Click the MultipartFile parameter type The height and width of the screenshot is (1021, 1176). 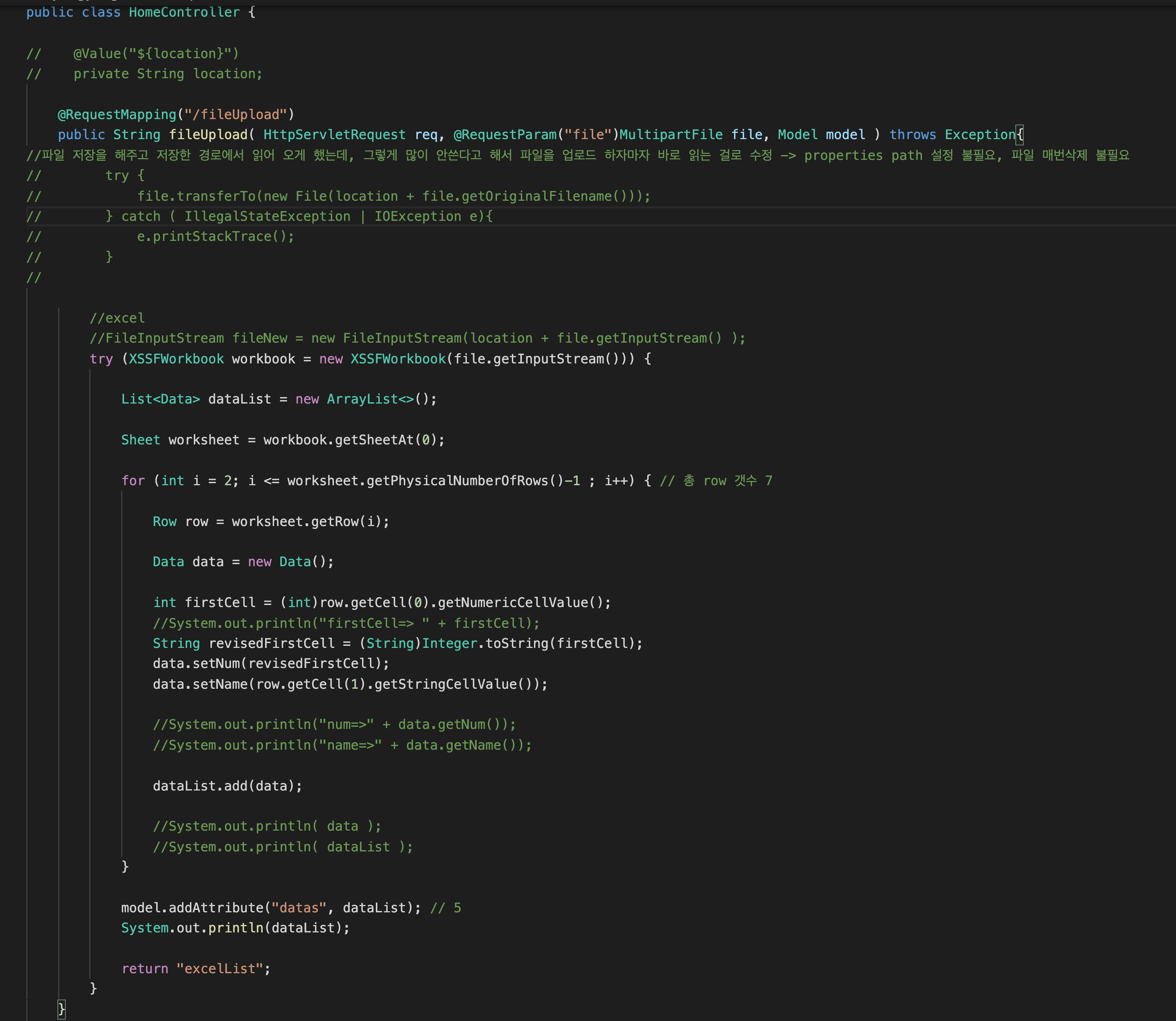coord(671,135)
